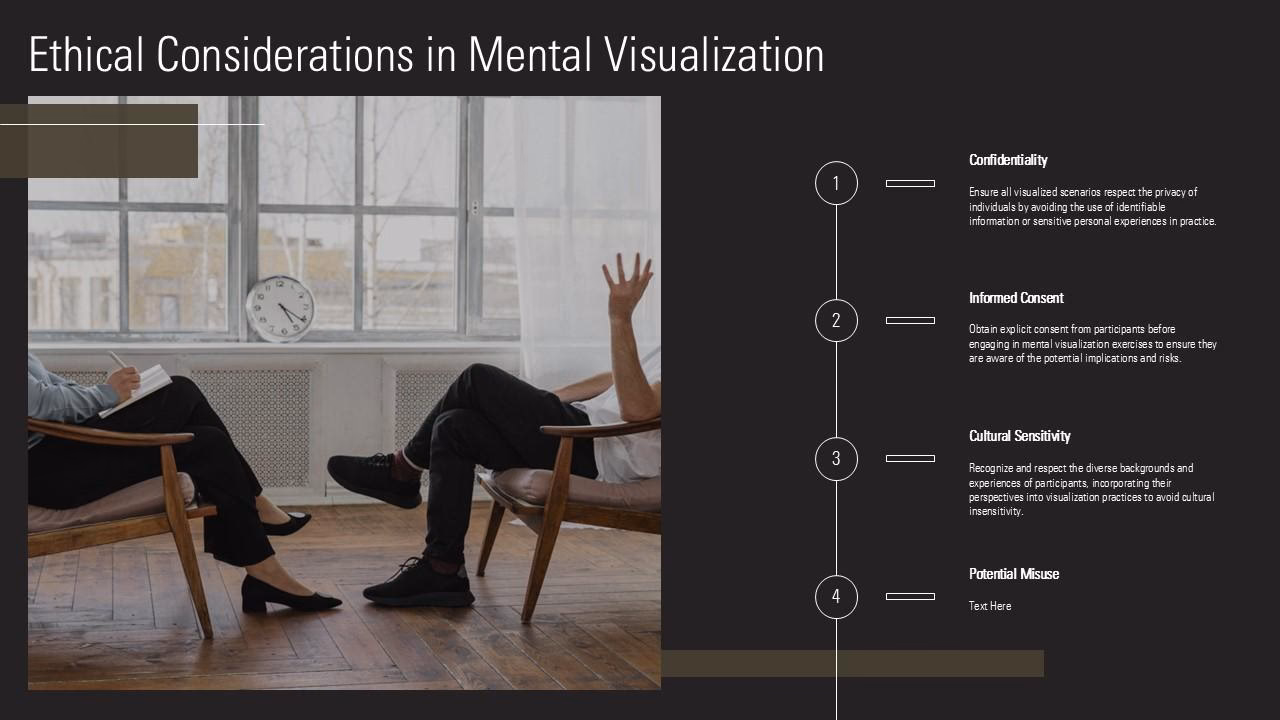Click the small bar next to Informed Consent

pyautogui.click(x=910, y=321)
